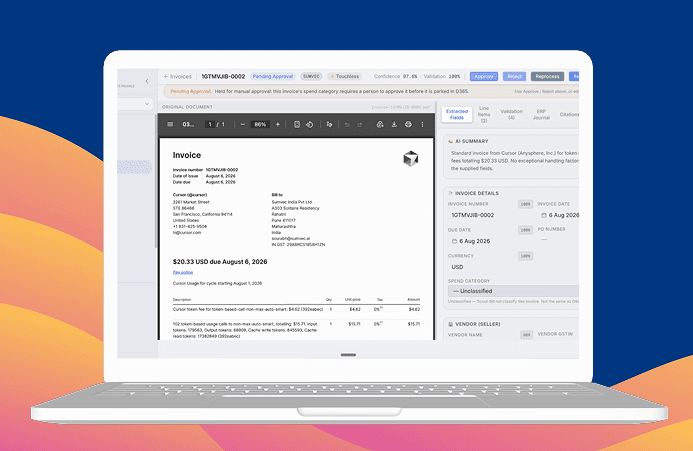Click the Confidence 97.6% readout
Image resolution: width=693 pixels, height=451 pixels.
(x=396, y=76)
